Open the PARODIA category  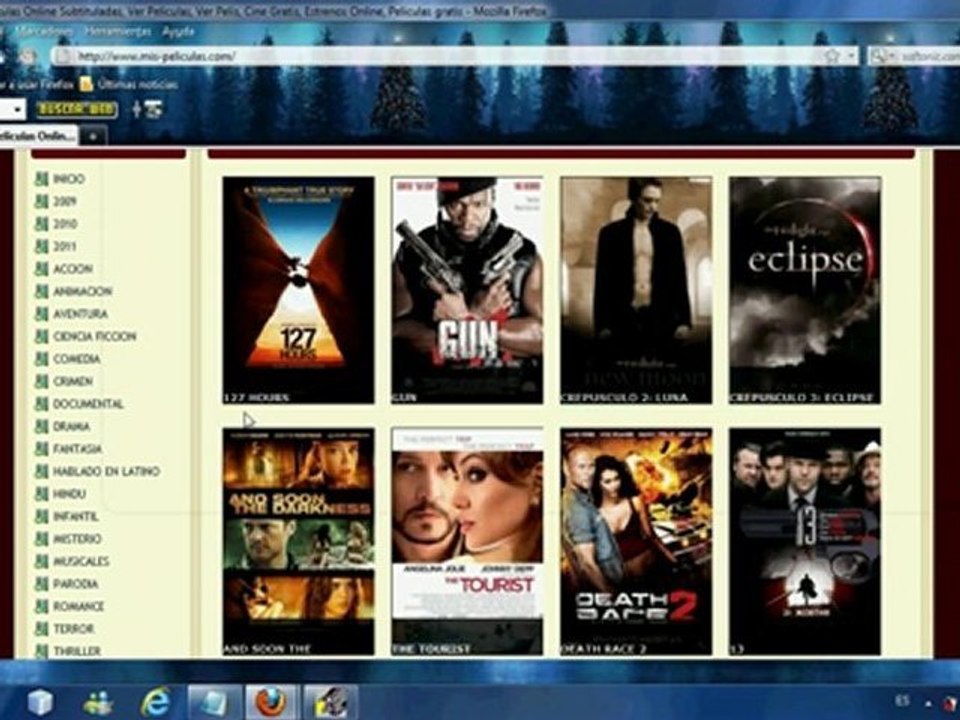[x=76, y=584]
